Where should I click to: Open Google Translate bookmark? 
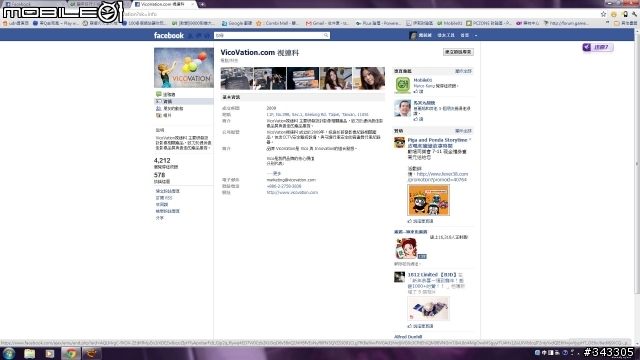click(237, 23)
